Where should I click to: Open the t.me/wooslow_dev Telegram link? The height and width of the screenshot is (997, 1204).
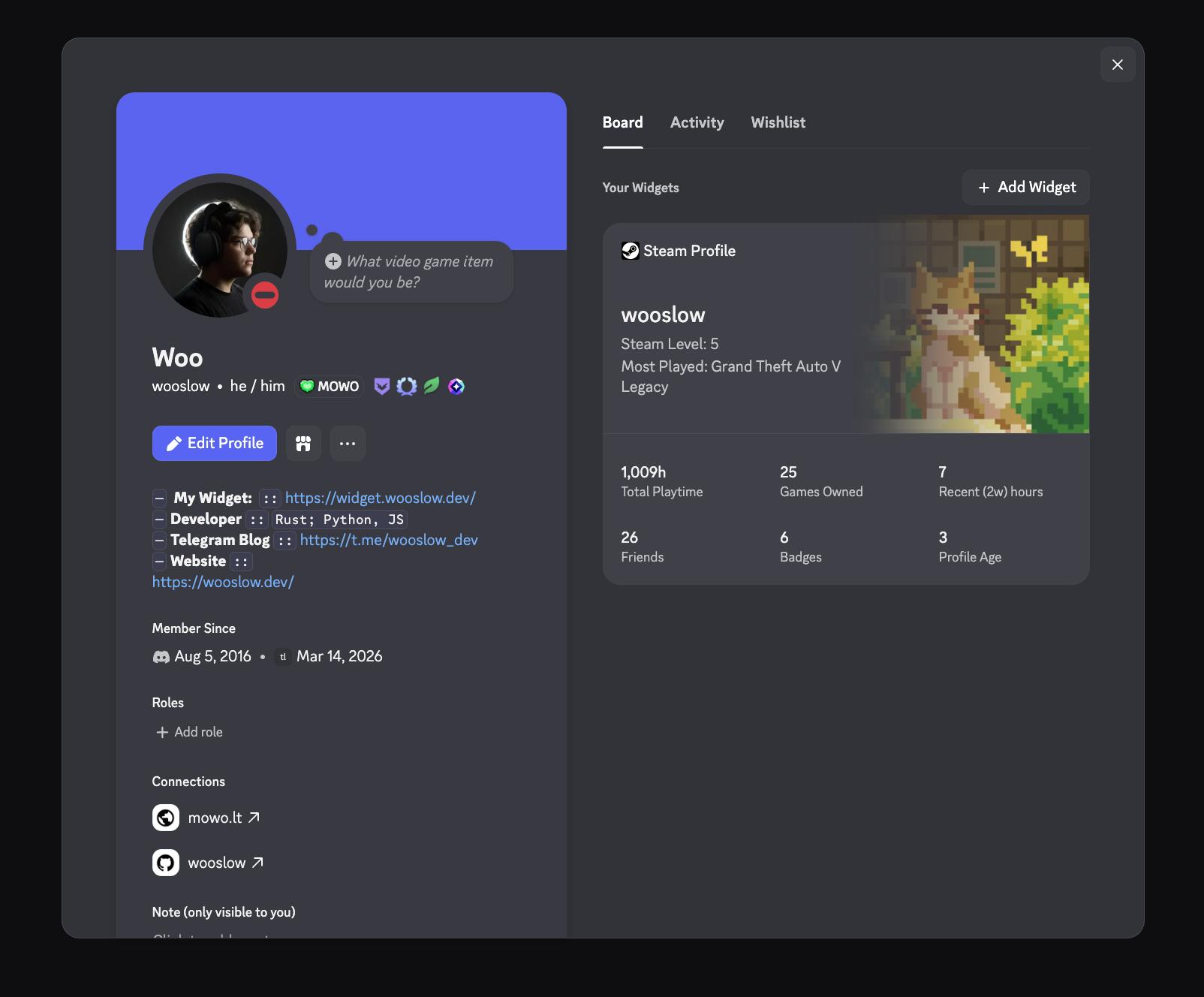[x=389, y=540]
